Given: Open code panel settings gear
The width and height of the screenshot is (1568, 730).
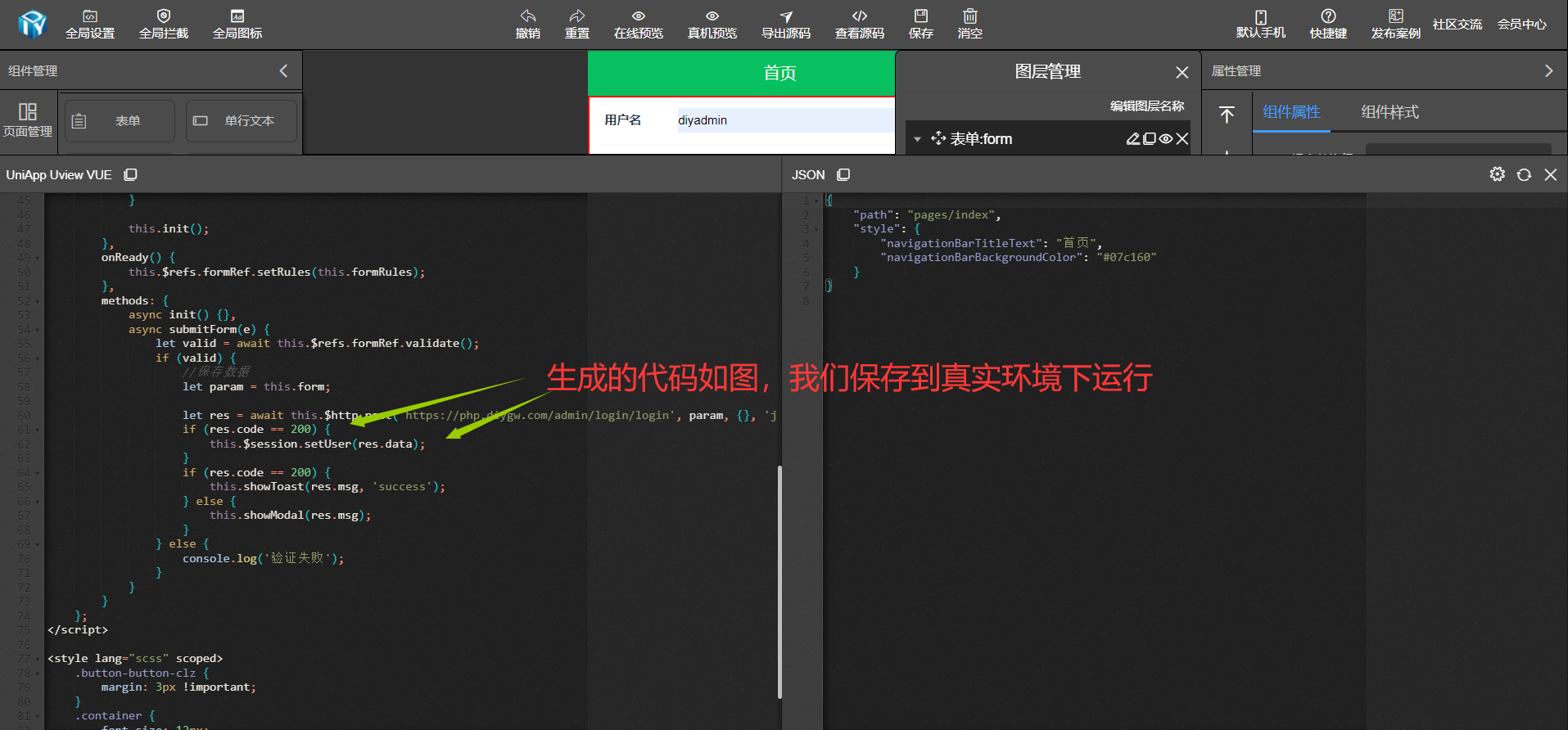Looking at the screenshot, I should 1497,174.
